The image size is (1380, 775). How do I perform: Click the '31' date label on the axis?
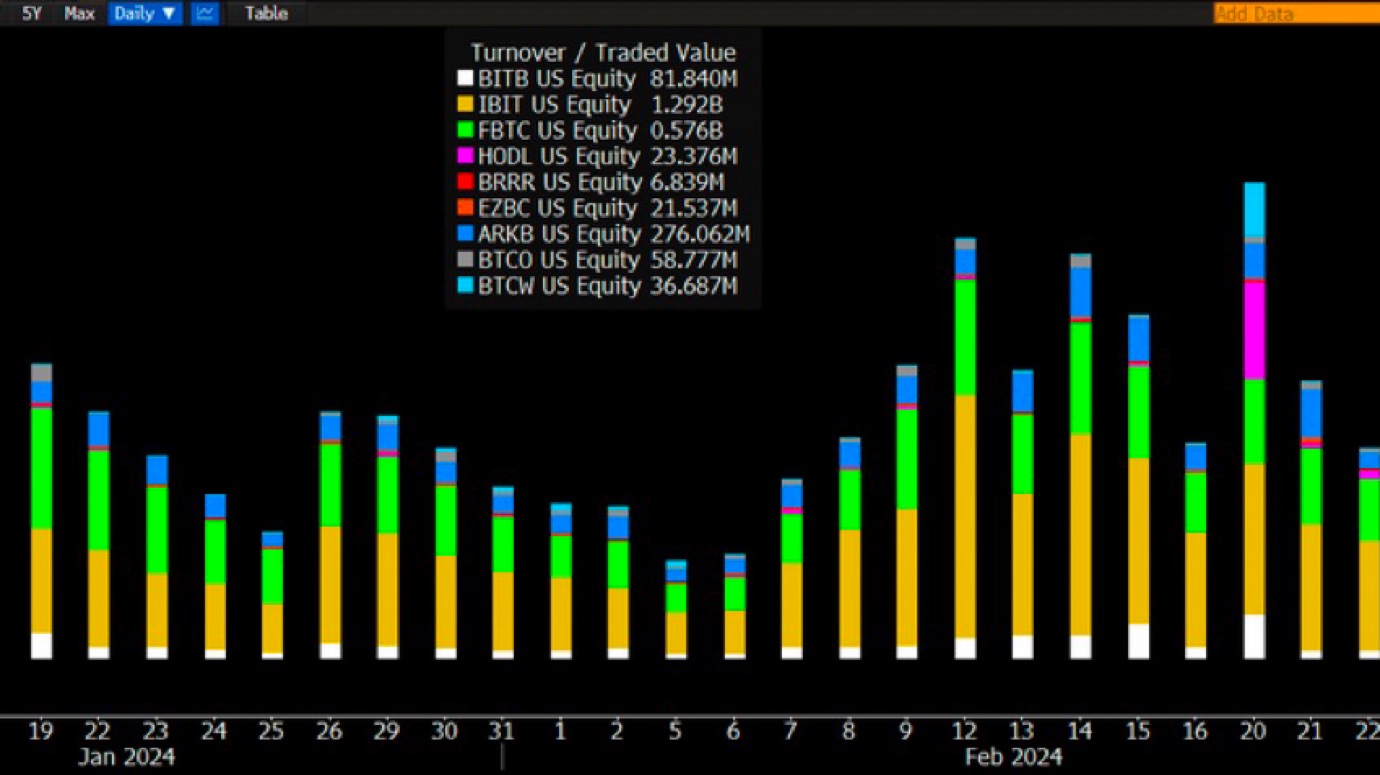[x=502, y=731]
